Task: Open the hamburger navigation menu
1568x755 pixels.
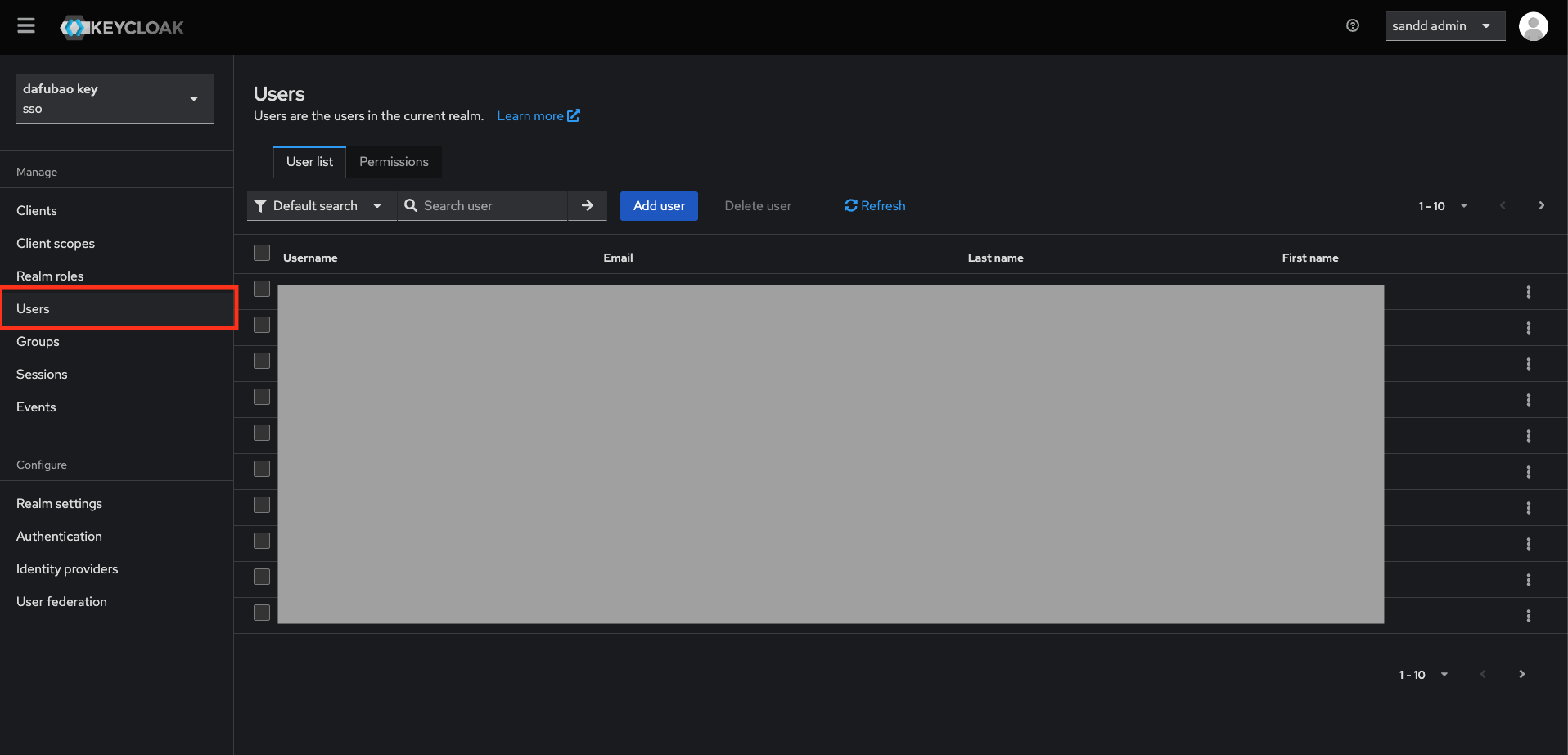Action: 26,26
